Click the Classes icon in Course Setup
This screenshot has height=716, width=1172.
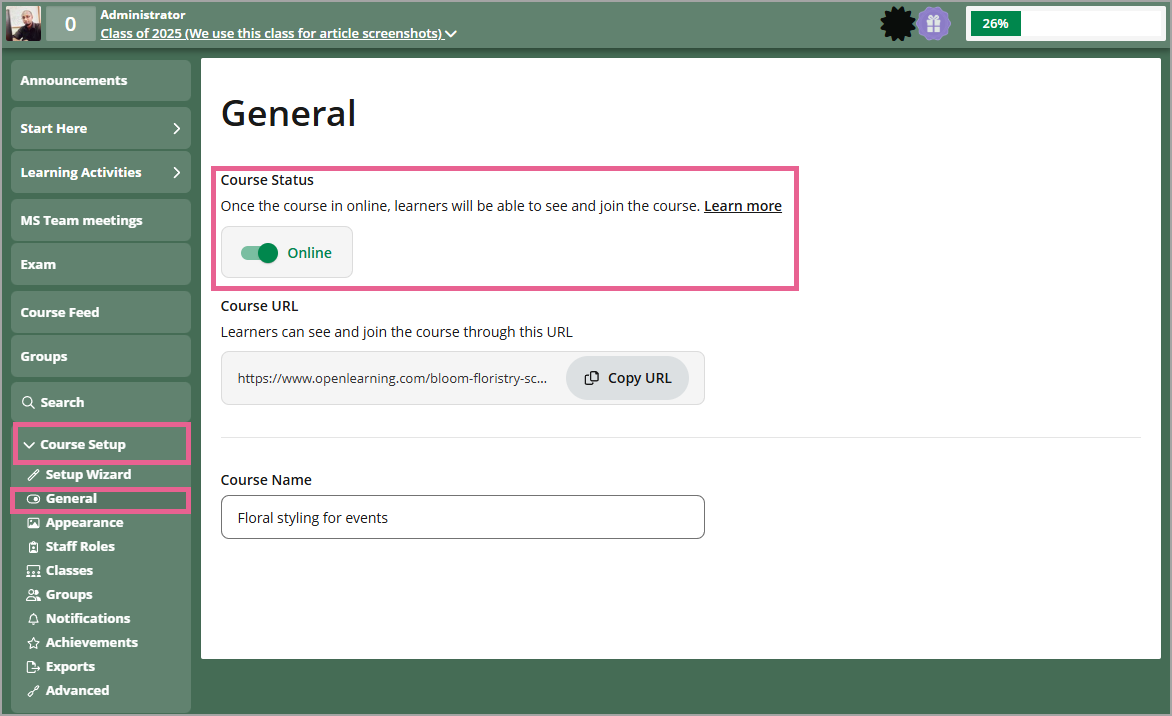click(33, 570)
